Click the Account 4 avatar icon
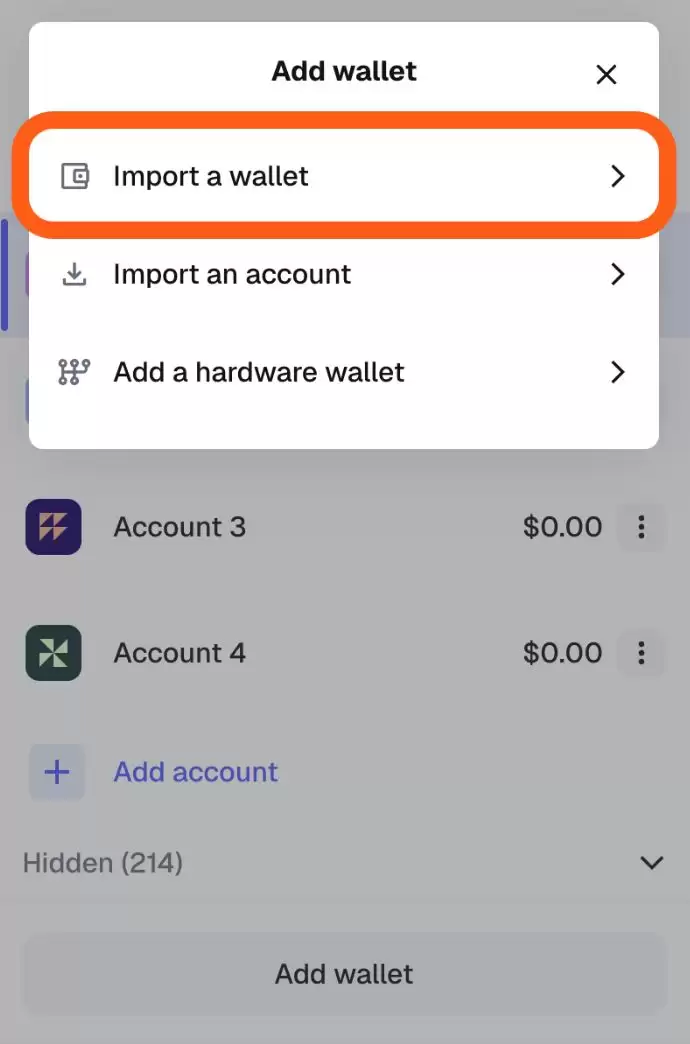 52,653
